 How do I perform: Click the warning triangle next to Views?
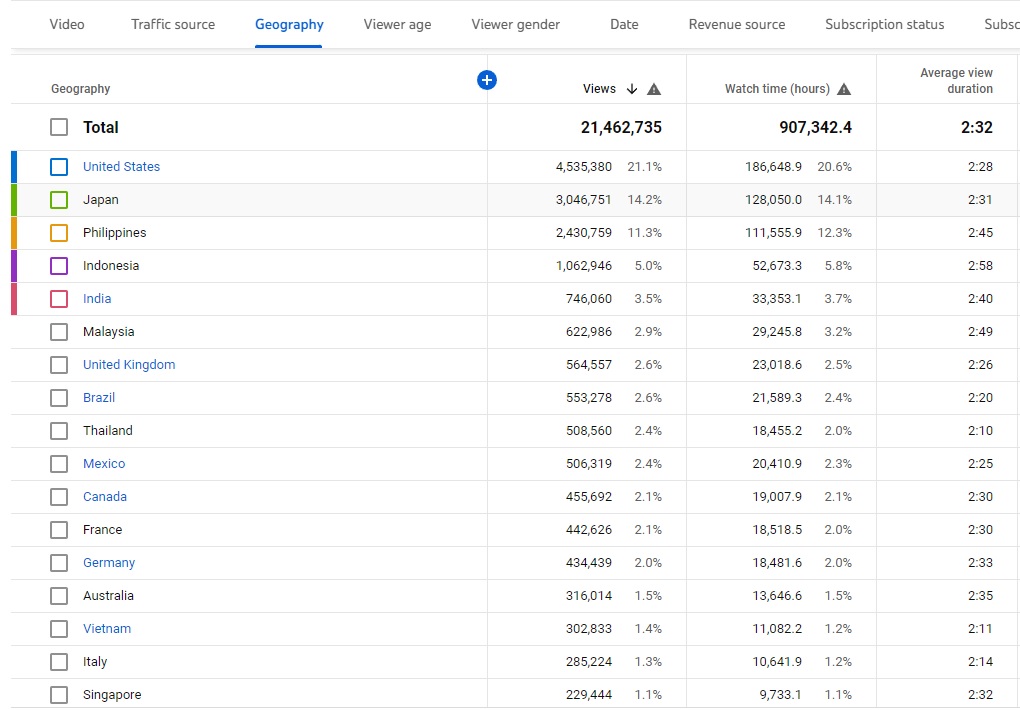coord(654,89)
